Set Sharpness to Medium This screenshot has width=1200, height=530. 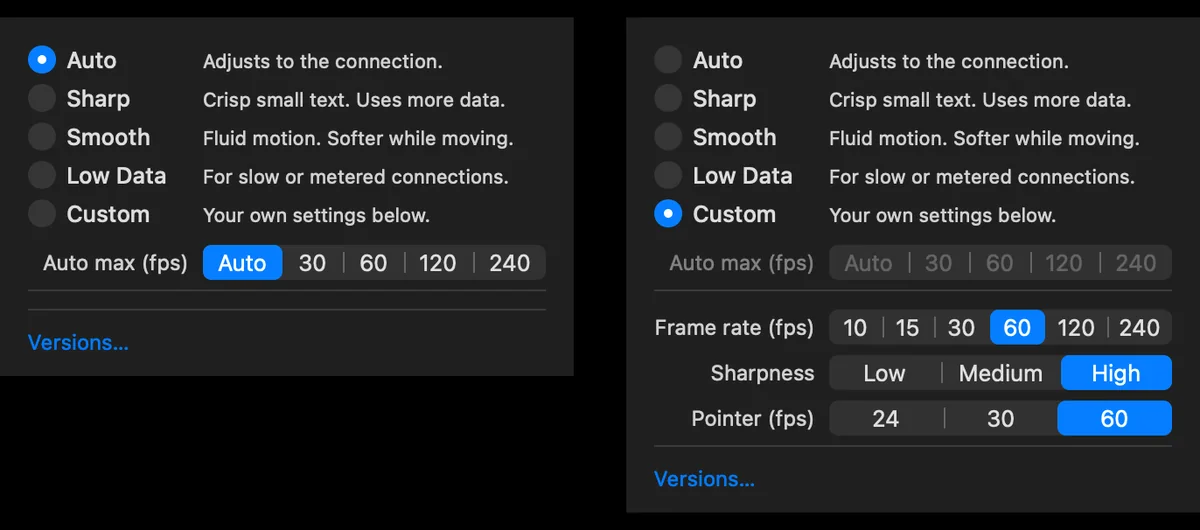[1001, 374]
